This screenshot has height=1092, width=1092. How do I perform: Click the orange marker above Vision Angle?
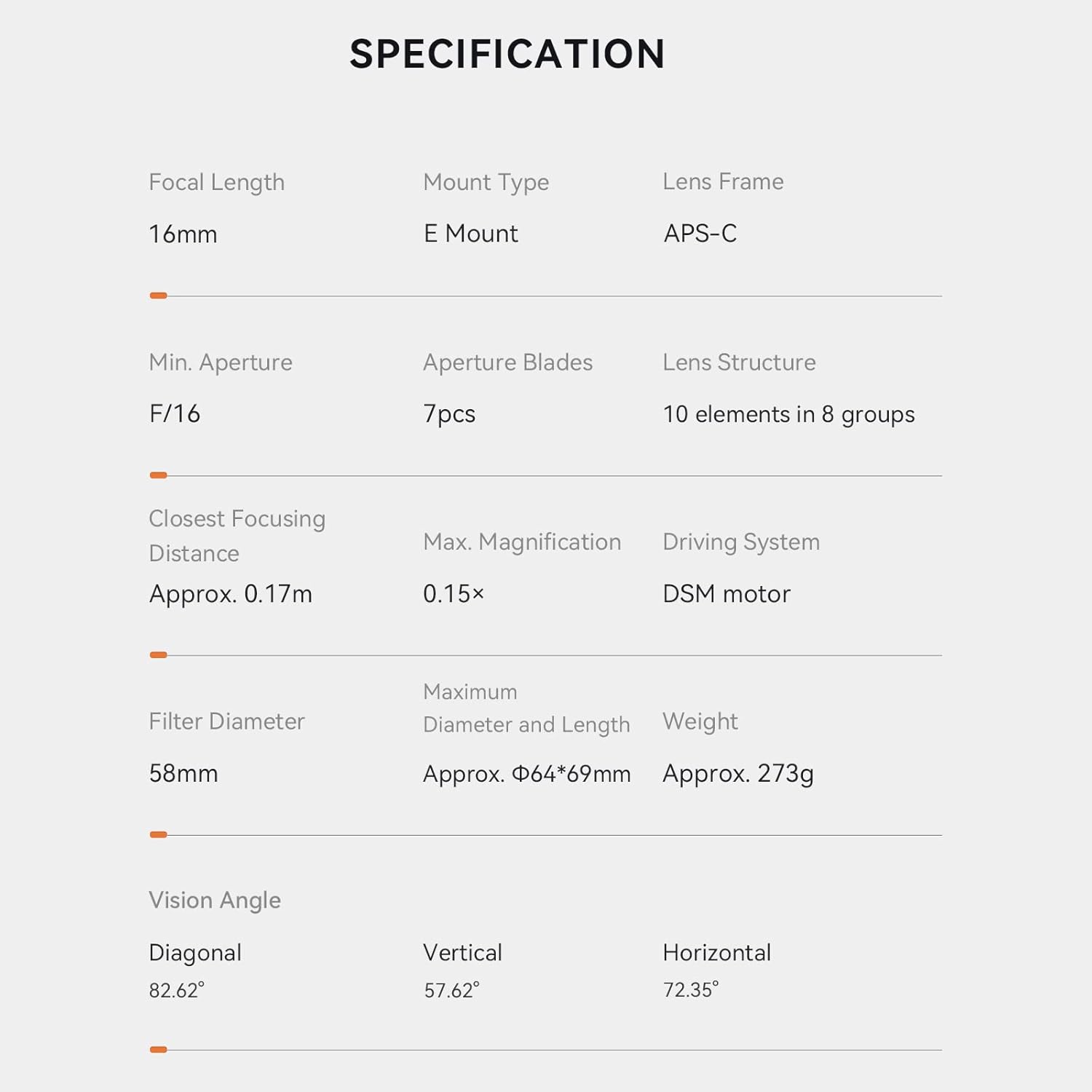tap(159, 835)
